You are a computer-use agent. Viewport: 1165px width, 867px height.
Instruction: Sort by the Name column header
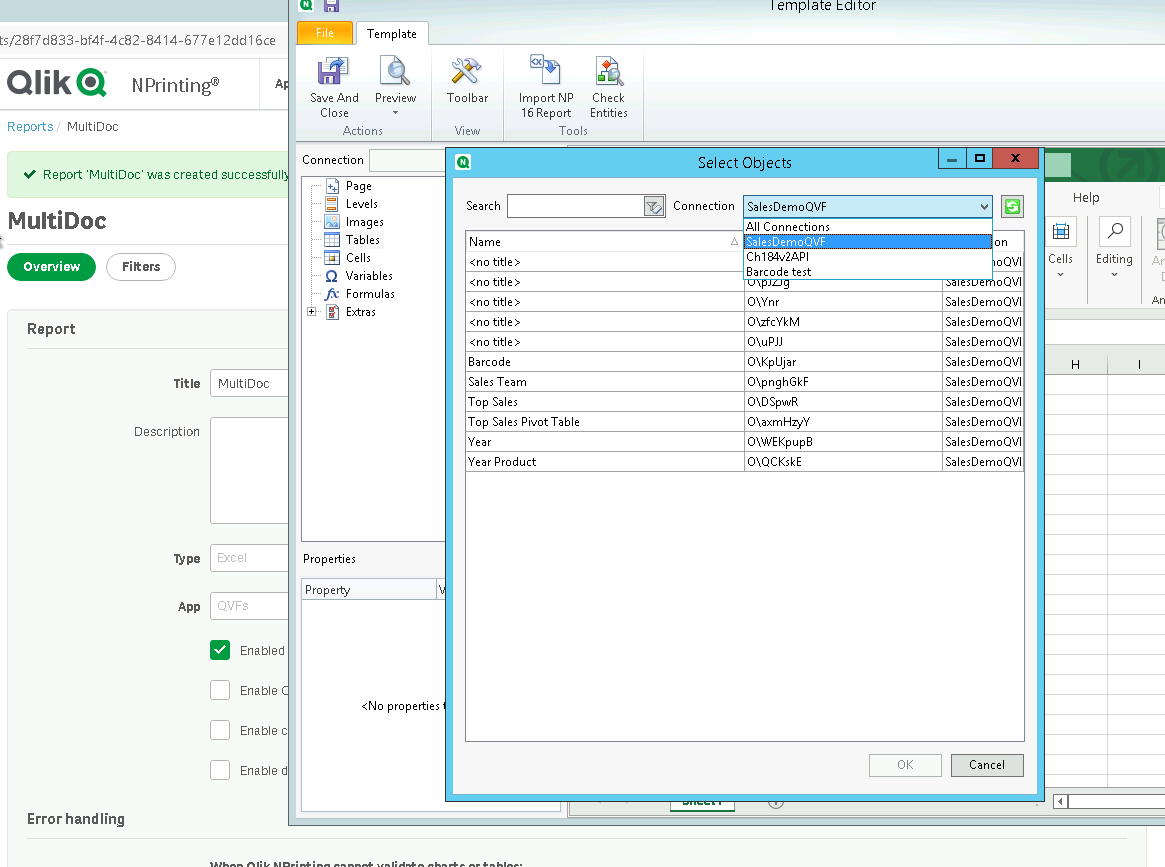[x=604, y=241]
